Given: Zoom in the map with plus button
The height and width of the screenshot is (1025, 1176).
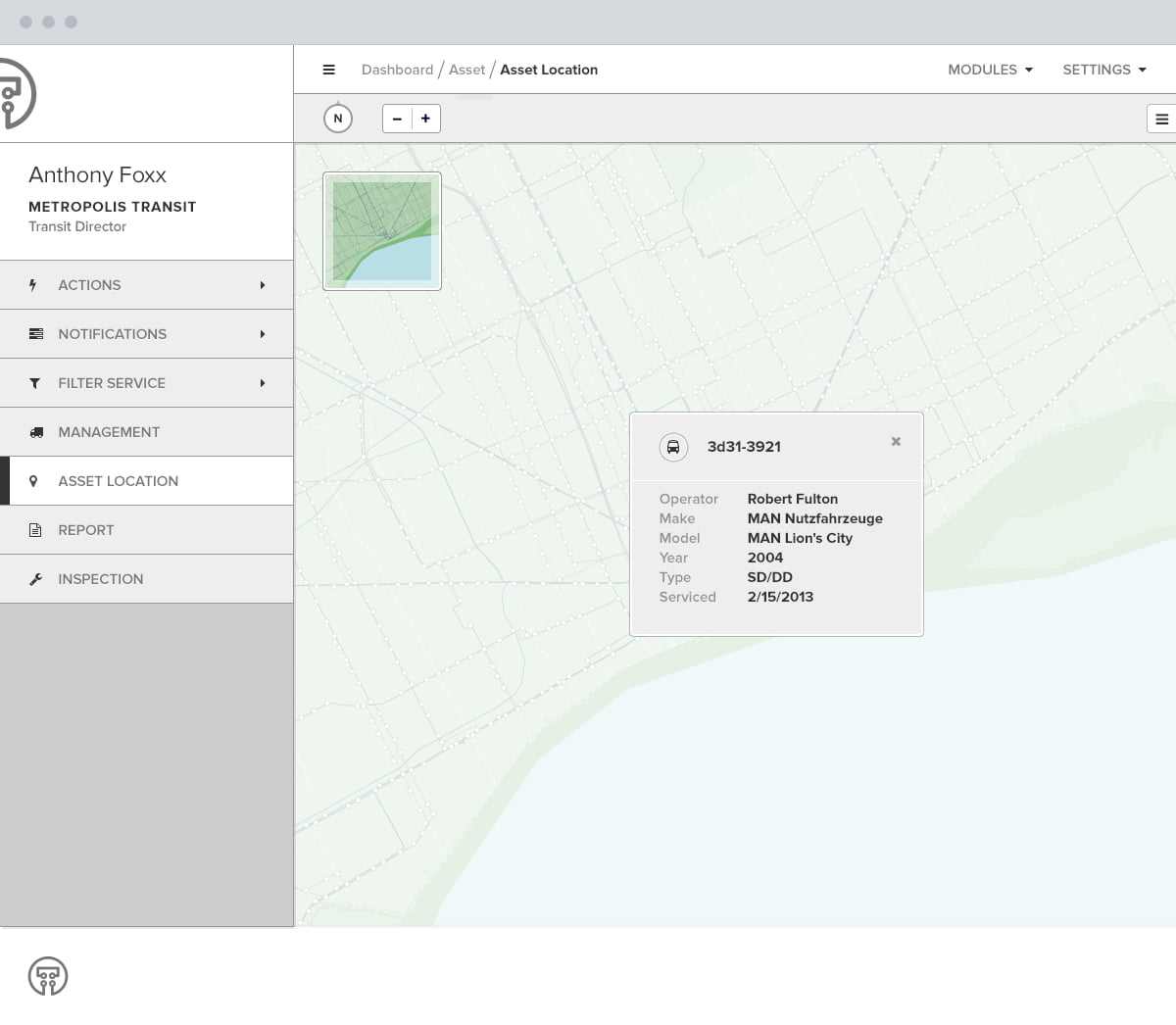Looking at the screenshot, I should (x=425, y=119).
